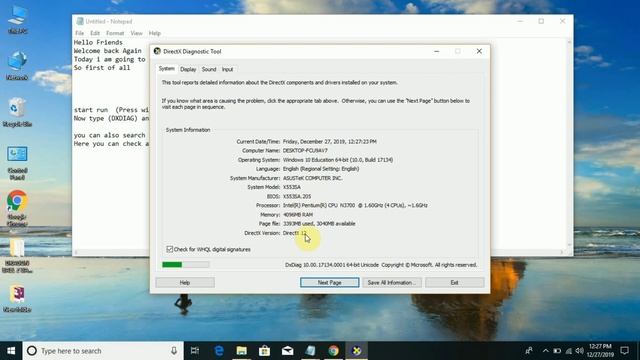
Task: Click the Operating System value text
Action: (338, 160)
